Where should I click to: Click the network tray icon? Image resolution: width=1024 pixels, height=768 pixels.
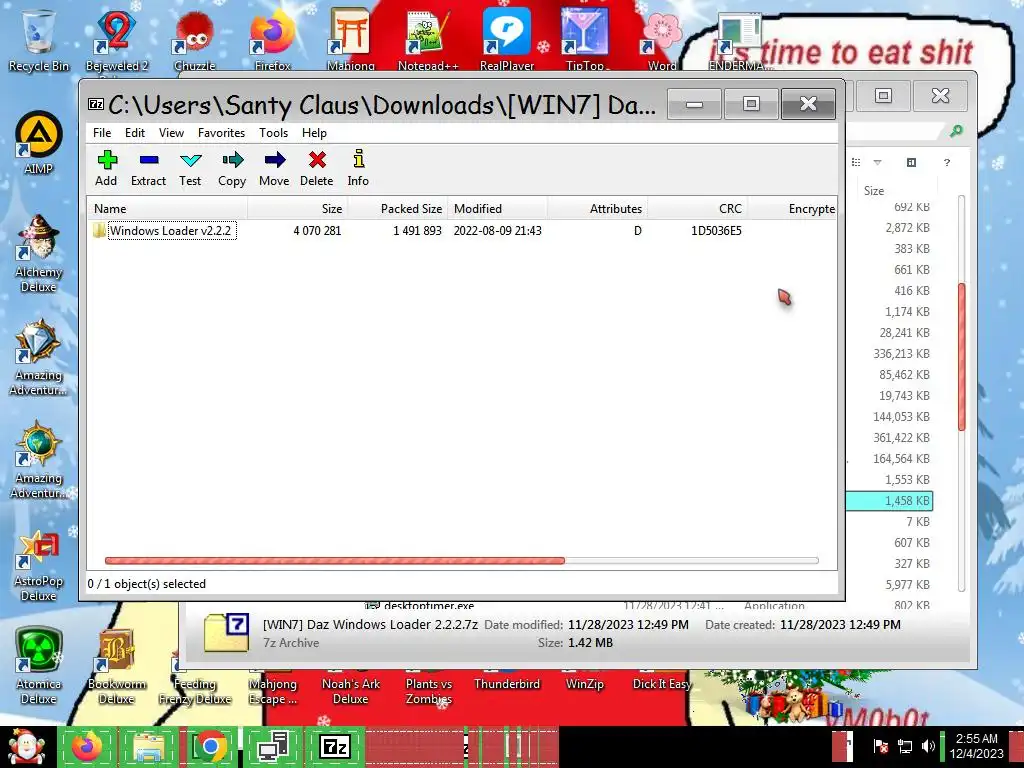pyautogui.click(x=904, y=746)
